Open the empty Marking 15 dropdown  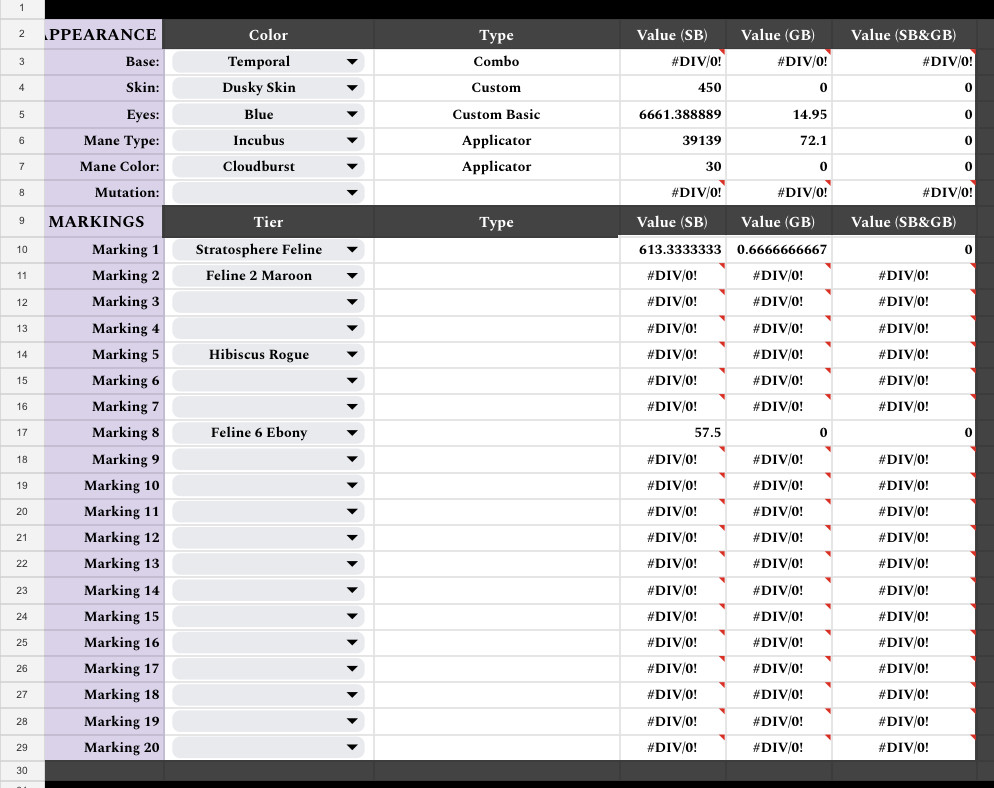click(x=268, y=616)
